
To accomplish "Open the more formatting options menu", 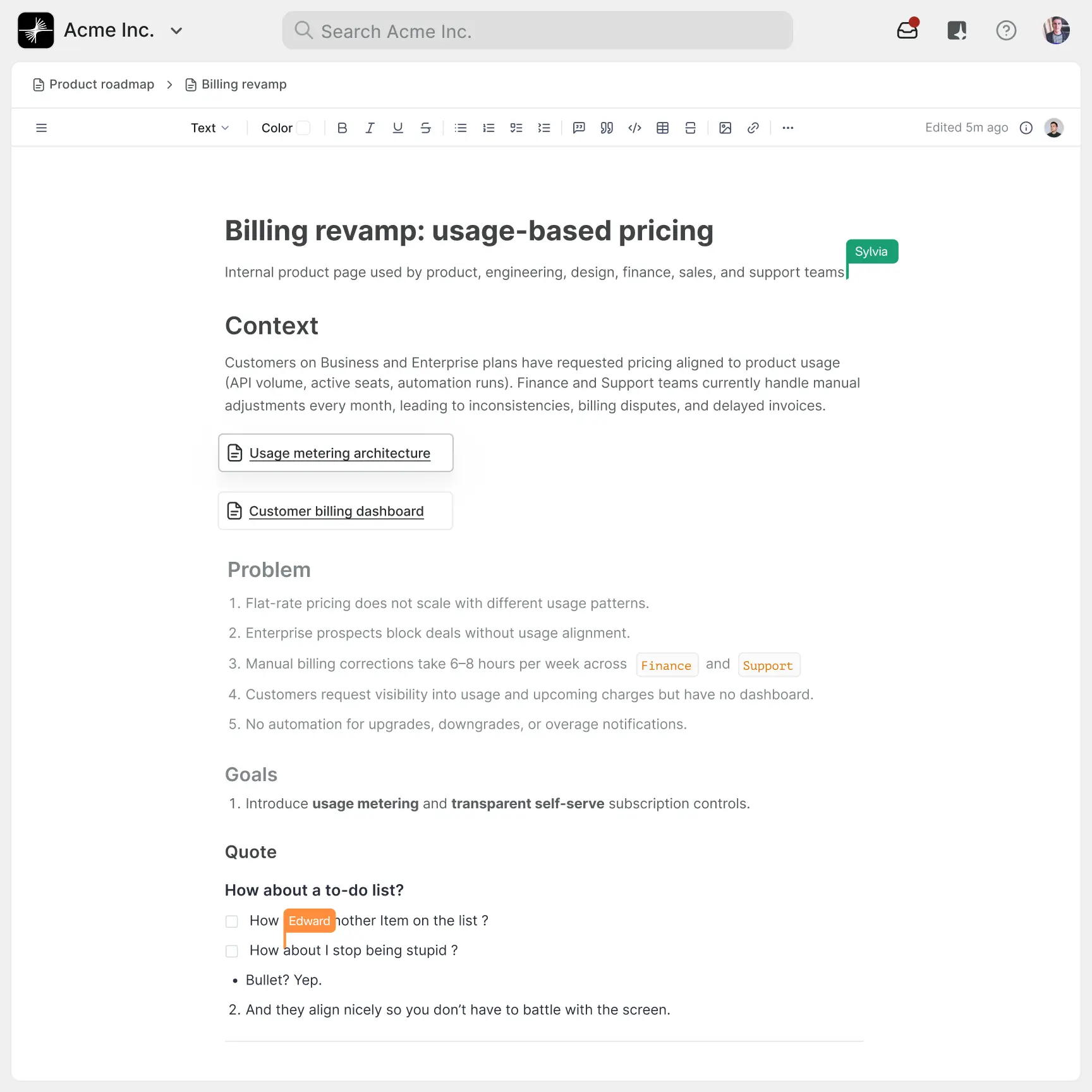I will [x=787, y=128].
